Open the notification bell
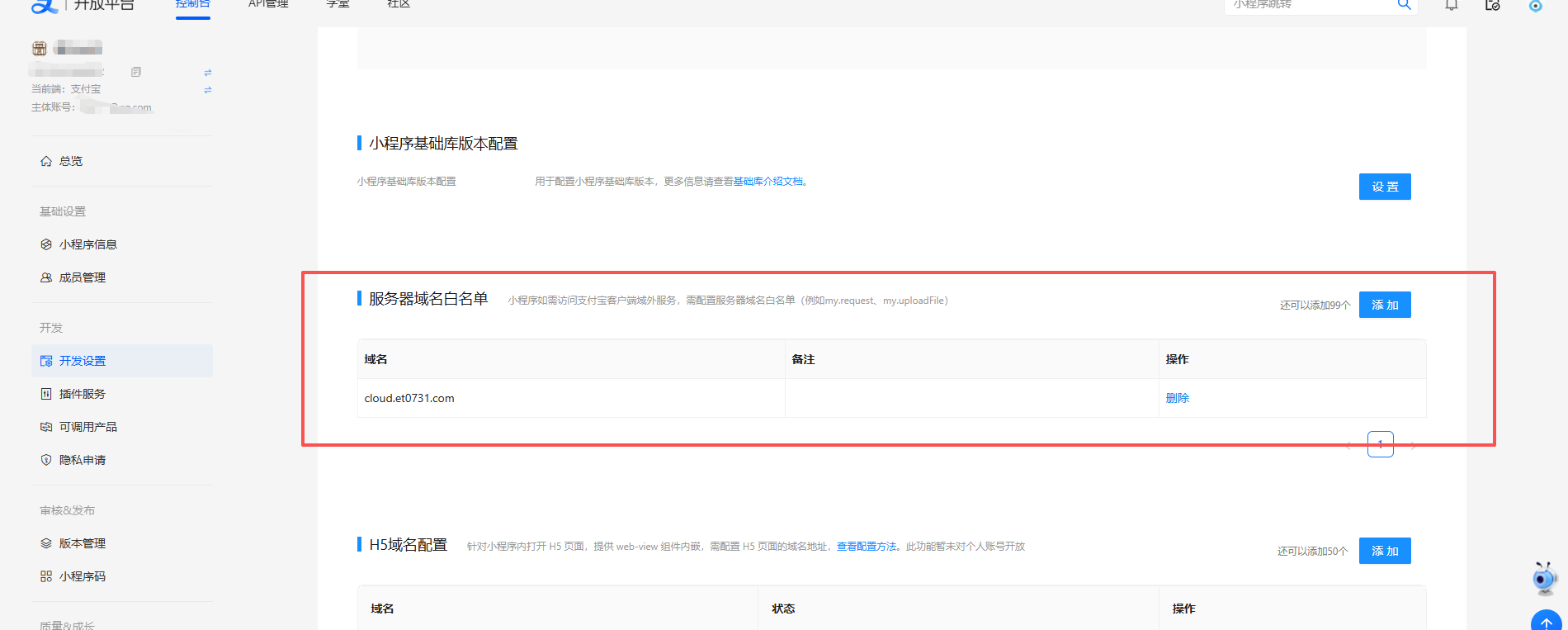 (1452, 5)
